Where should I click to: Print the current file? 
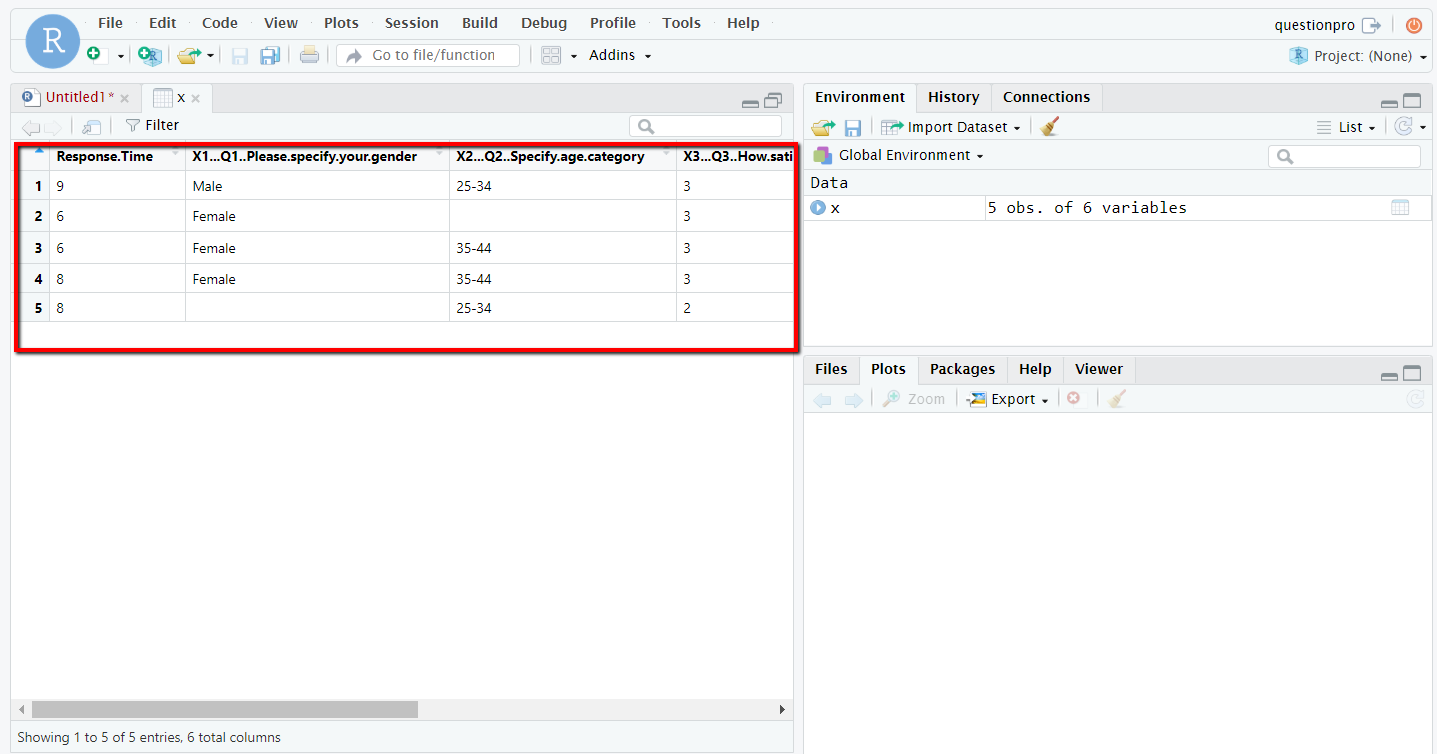(309, 55)
